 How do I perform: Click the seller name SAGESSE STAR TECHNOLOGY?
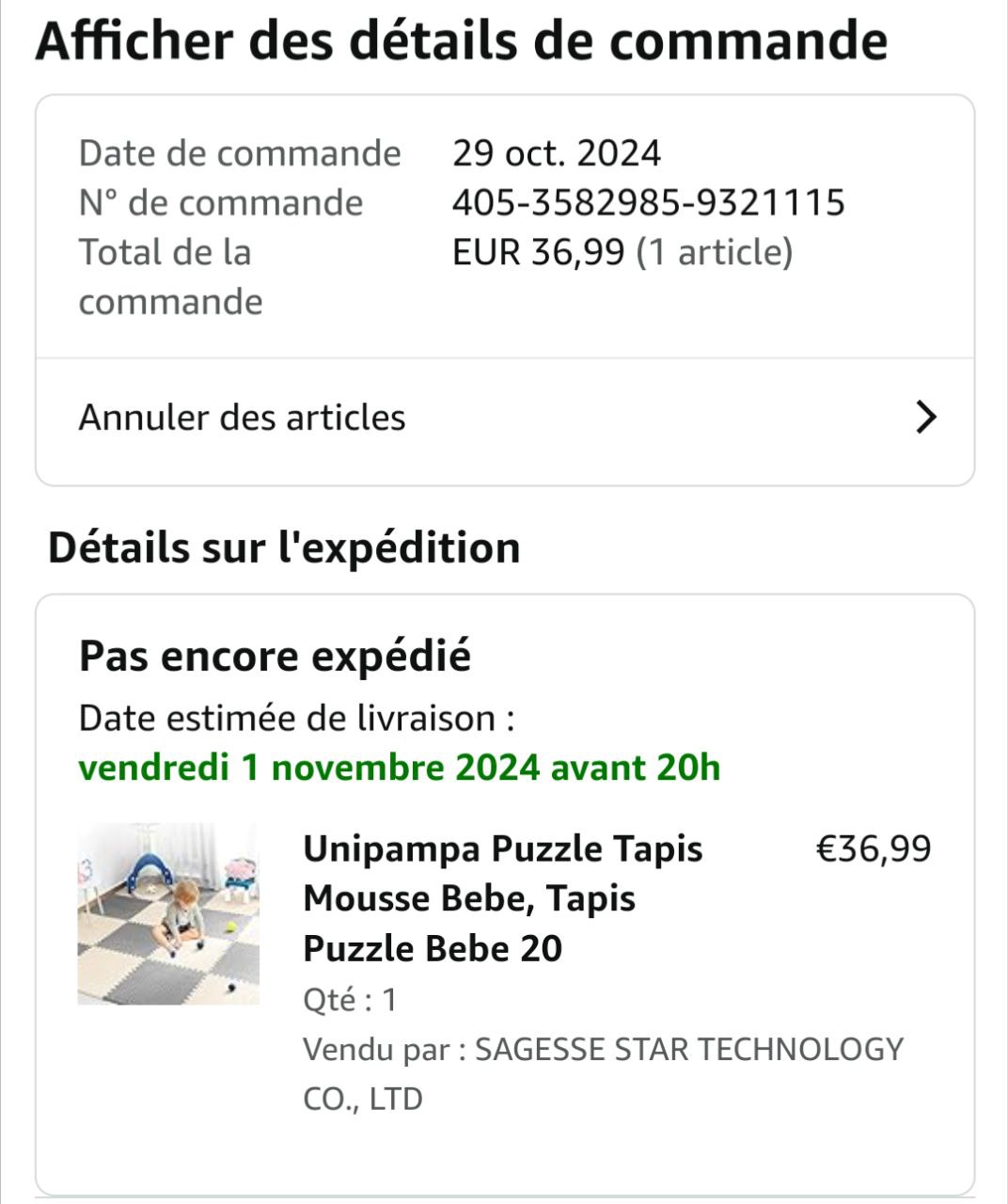click(x=688, y=1049)
